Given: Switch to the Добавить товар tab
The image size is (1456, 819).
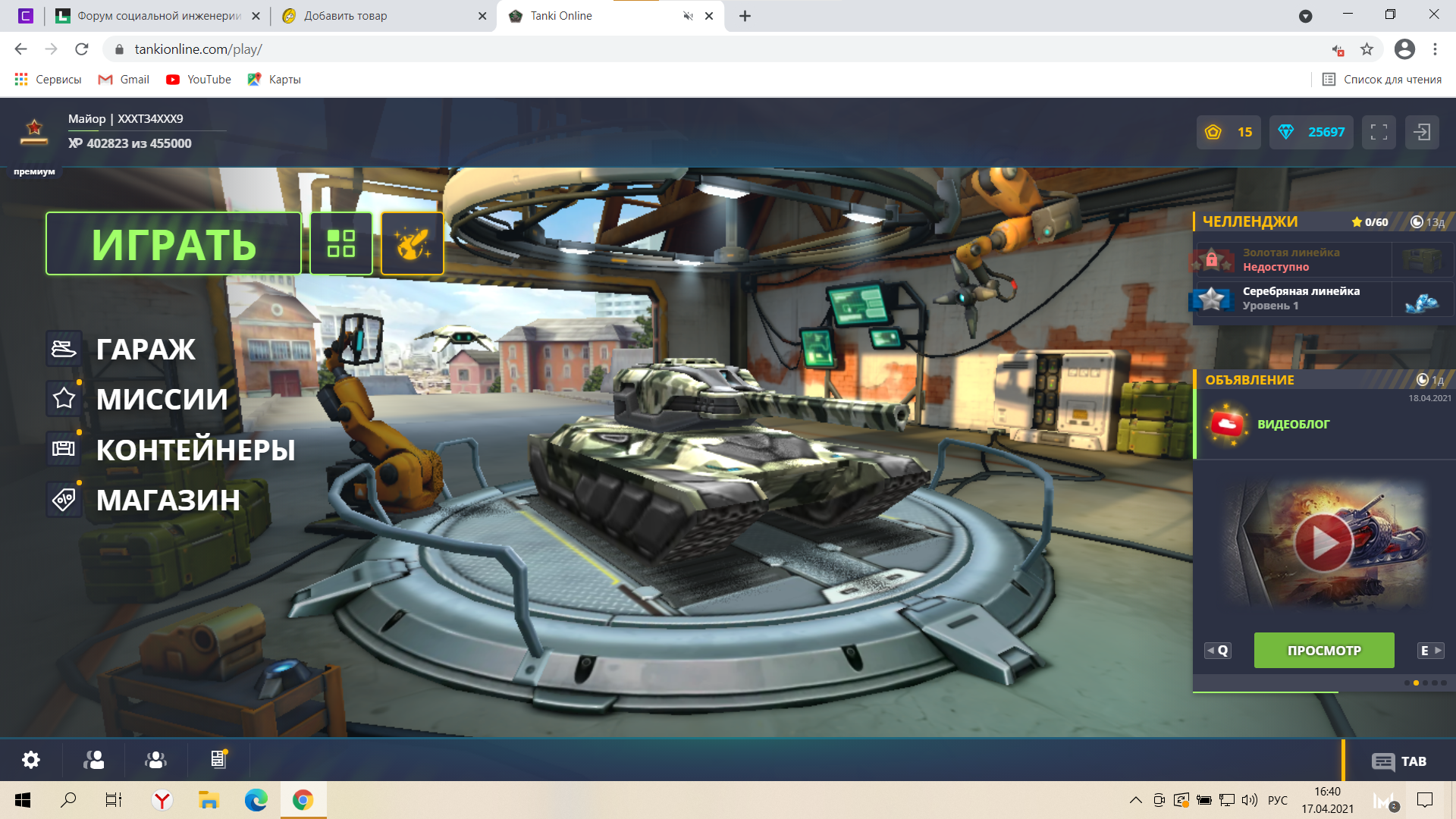Looking at the screenshot, I should (x=384, y=16).
